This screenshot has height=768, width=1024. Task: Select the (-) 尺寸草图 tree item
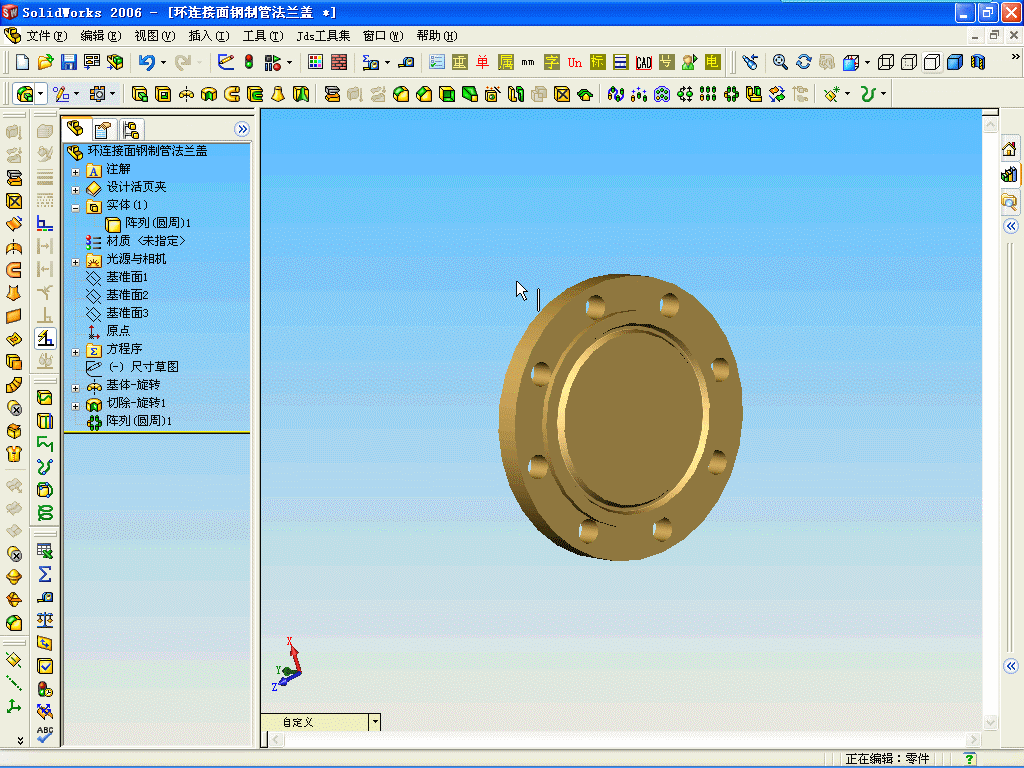(132, 367)
